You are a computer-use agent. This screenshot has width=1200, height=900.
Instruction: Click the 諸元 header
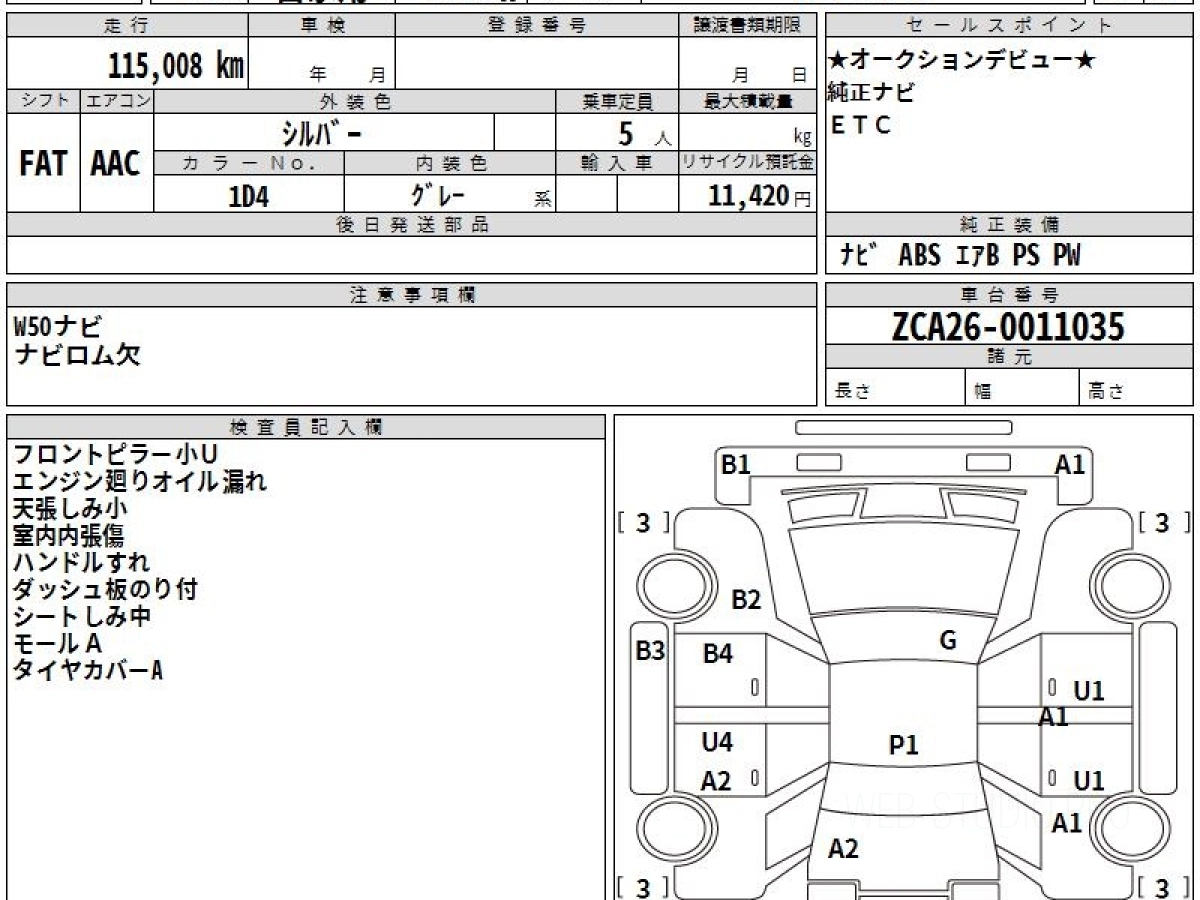tap(1010, 357)
